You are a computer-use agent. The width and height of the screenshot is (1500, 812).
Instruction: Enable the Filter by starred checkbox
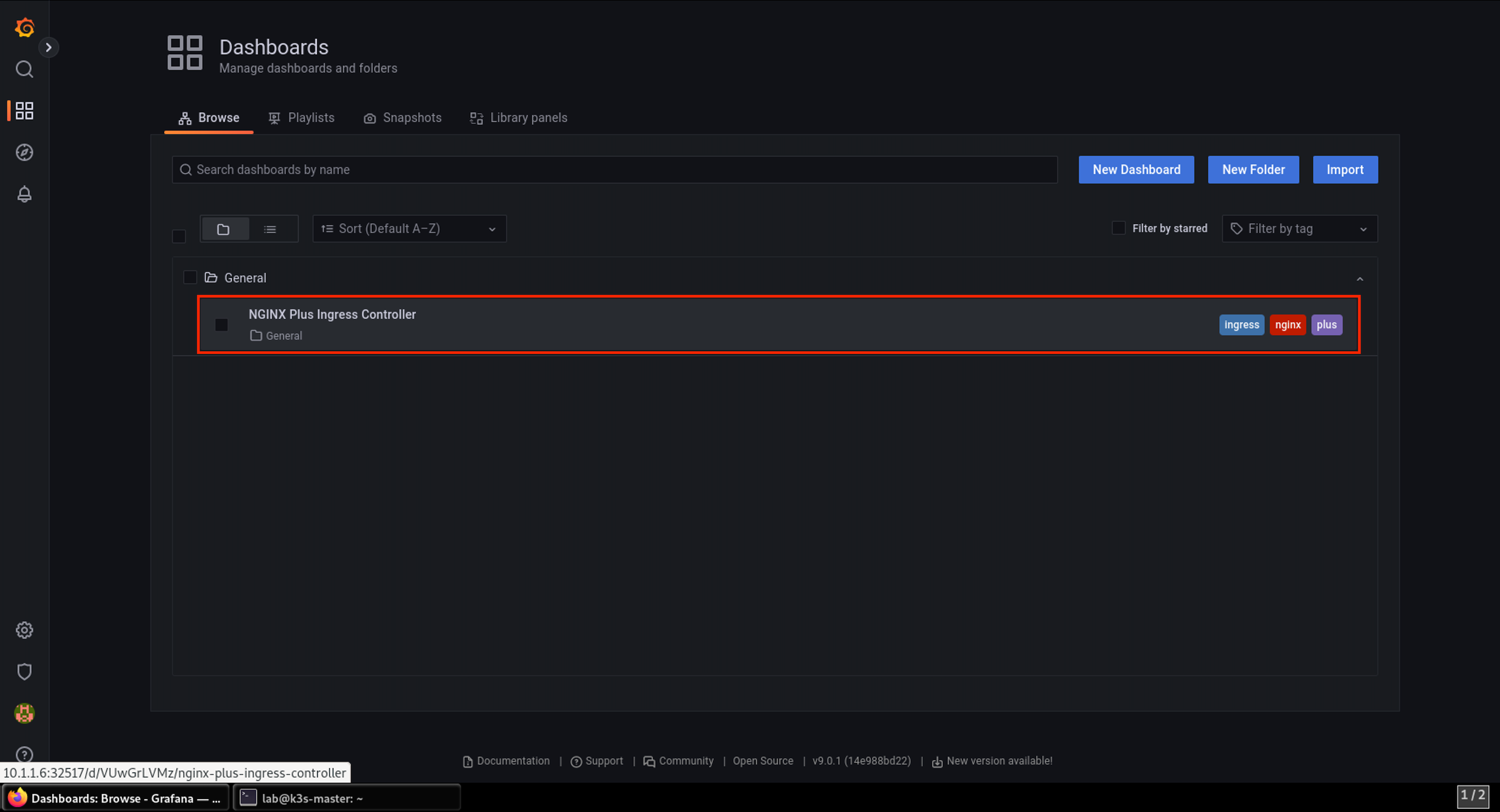[1118, 228]
